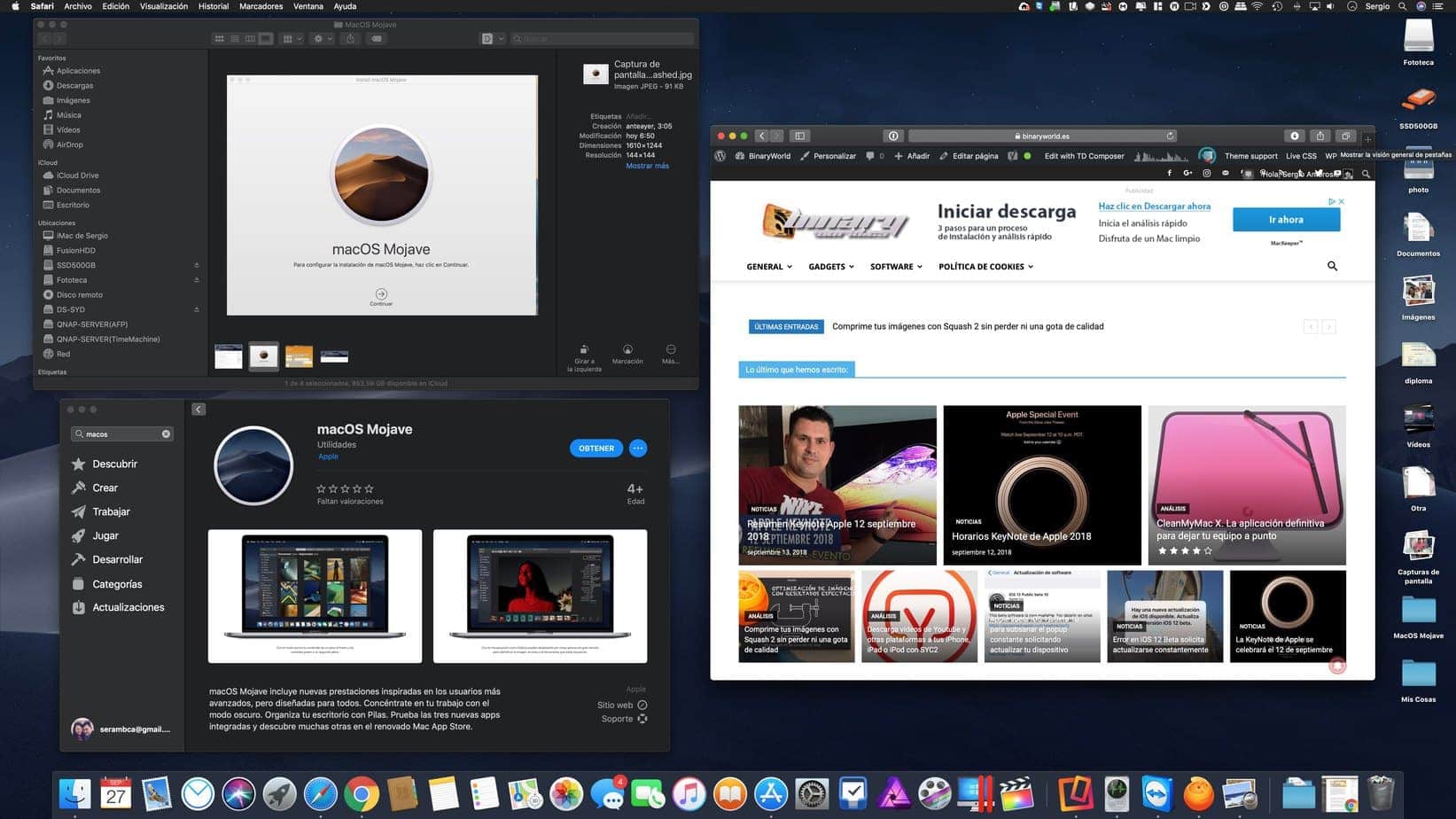Eject DS-SYD in Finder sidebar
Screen dimensions: 1456x819
[x=196, y=309]
